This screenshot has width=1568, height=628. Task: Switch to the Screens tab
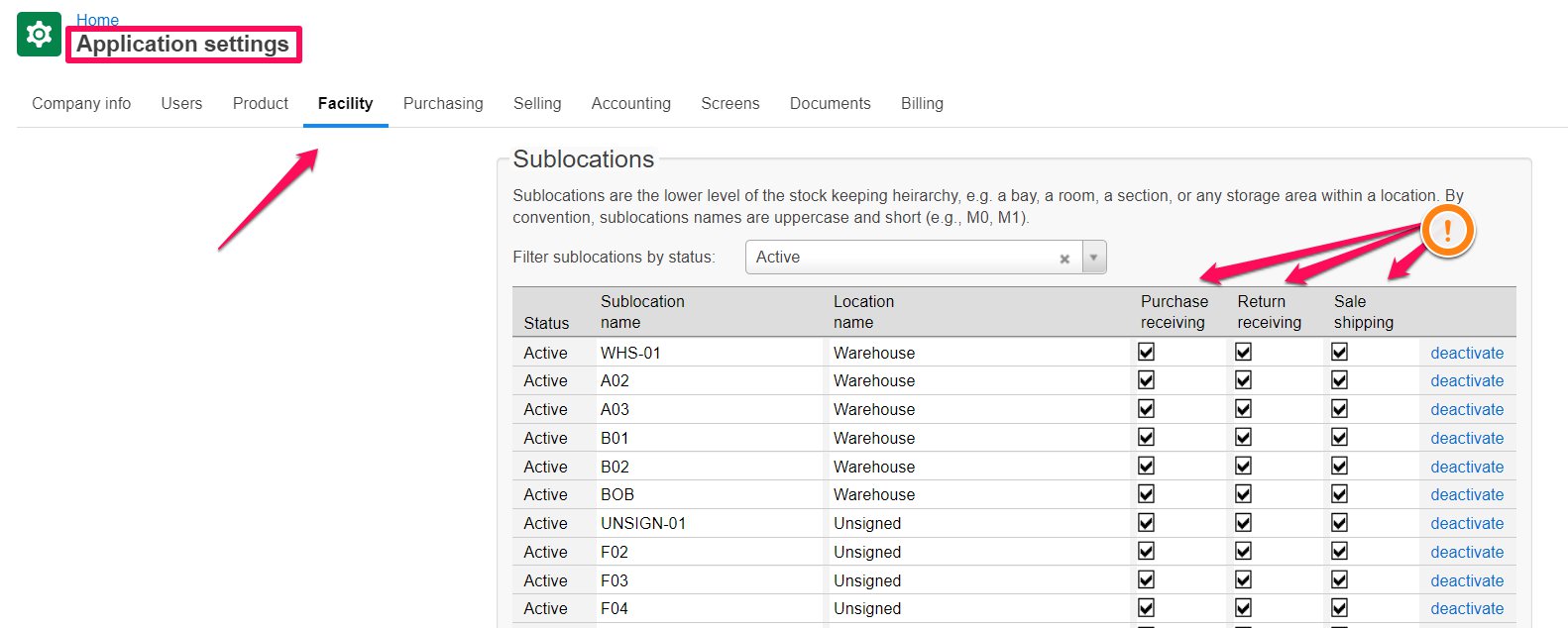pos(730,103)
